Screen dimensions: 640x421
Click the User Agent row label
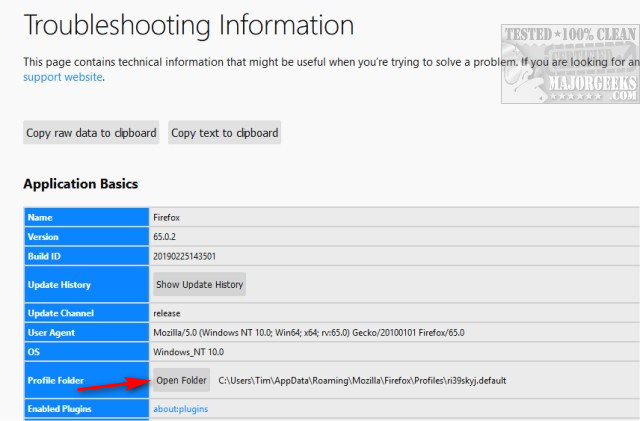87,332
